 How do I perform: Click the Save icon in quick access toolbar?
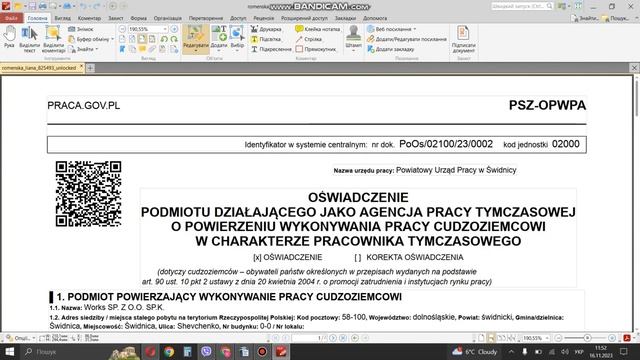point(32,6)
